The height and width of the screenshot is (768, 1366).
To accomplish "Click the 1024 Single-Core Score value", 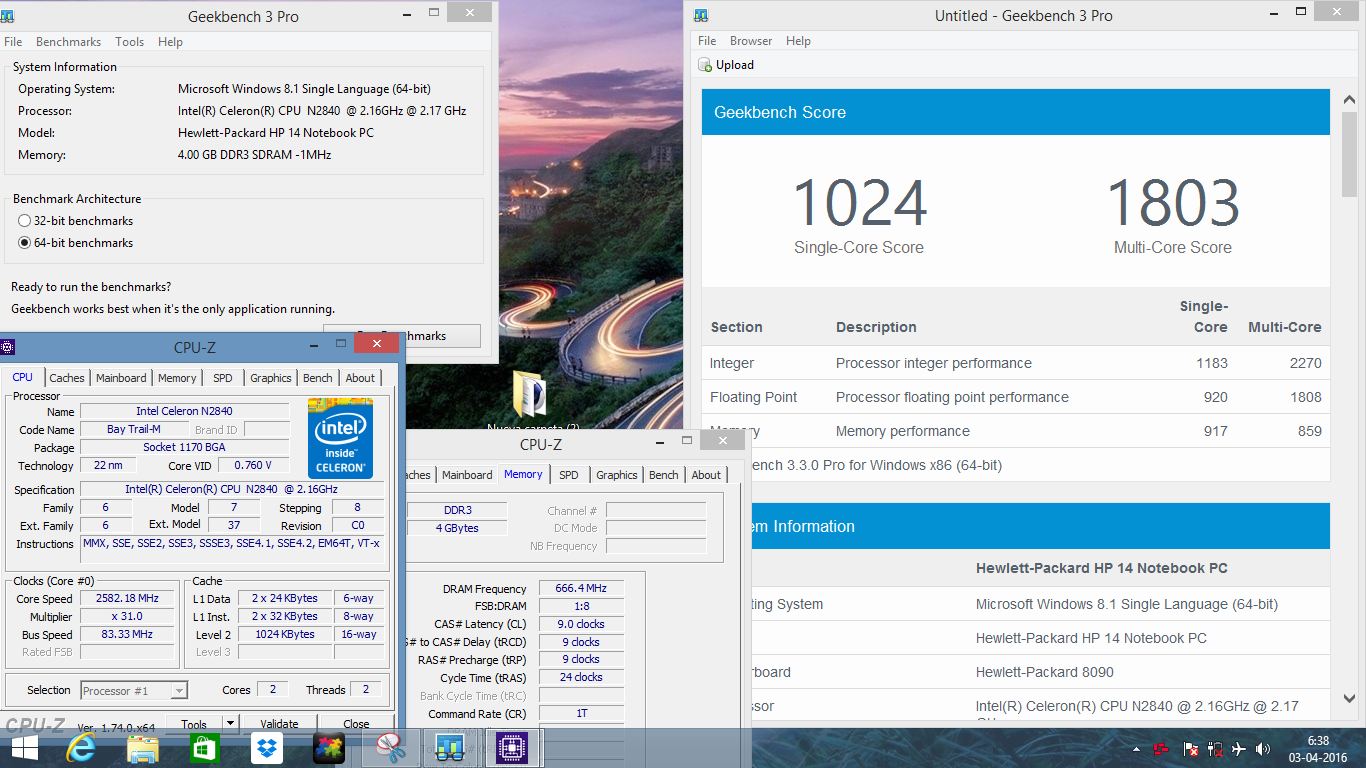I will tap(859, 202).
